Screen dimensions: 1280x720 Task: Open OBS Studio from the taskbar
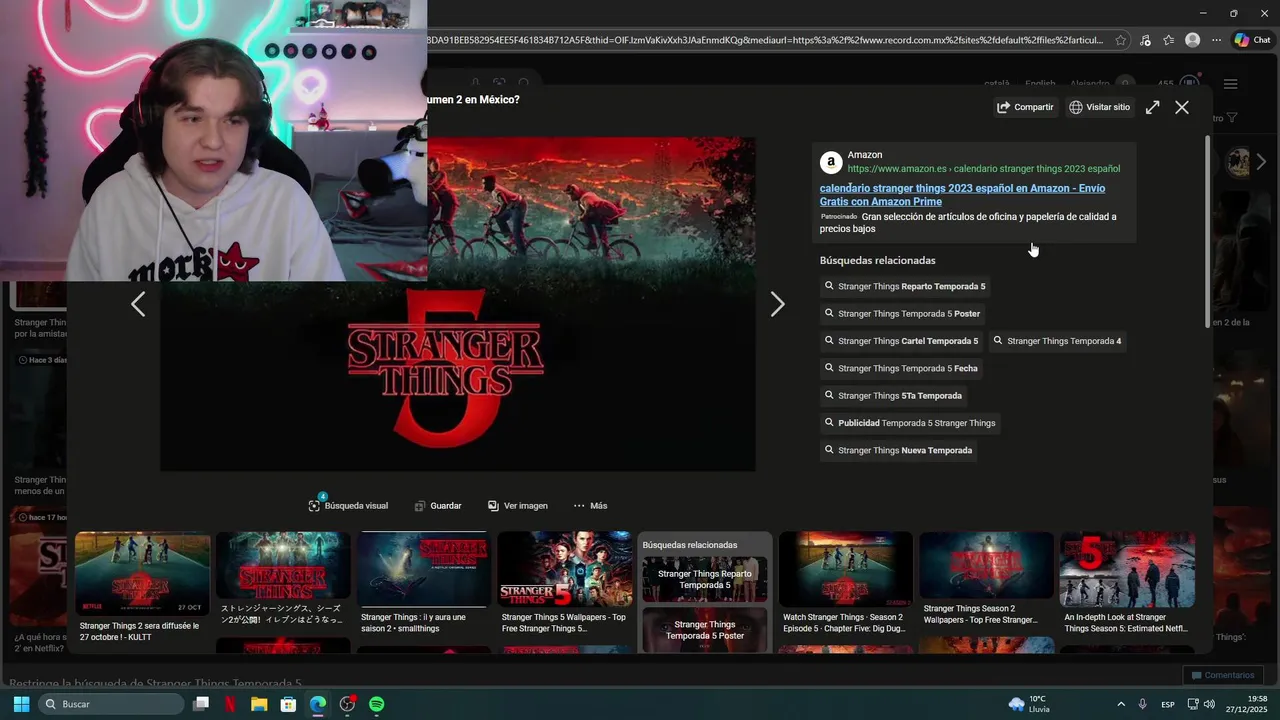[347, 704]
